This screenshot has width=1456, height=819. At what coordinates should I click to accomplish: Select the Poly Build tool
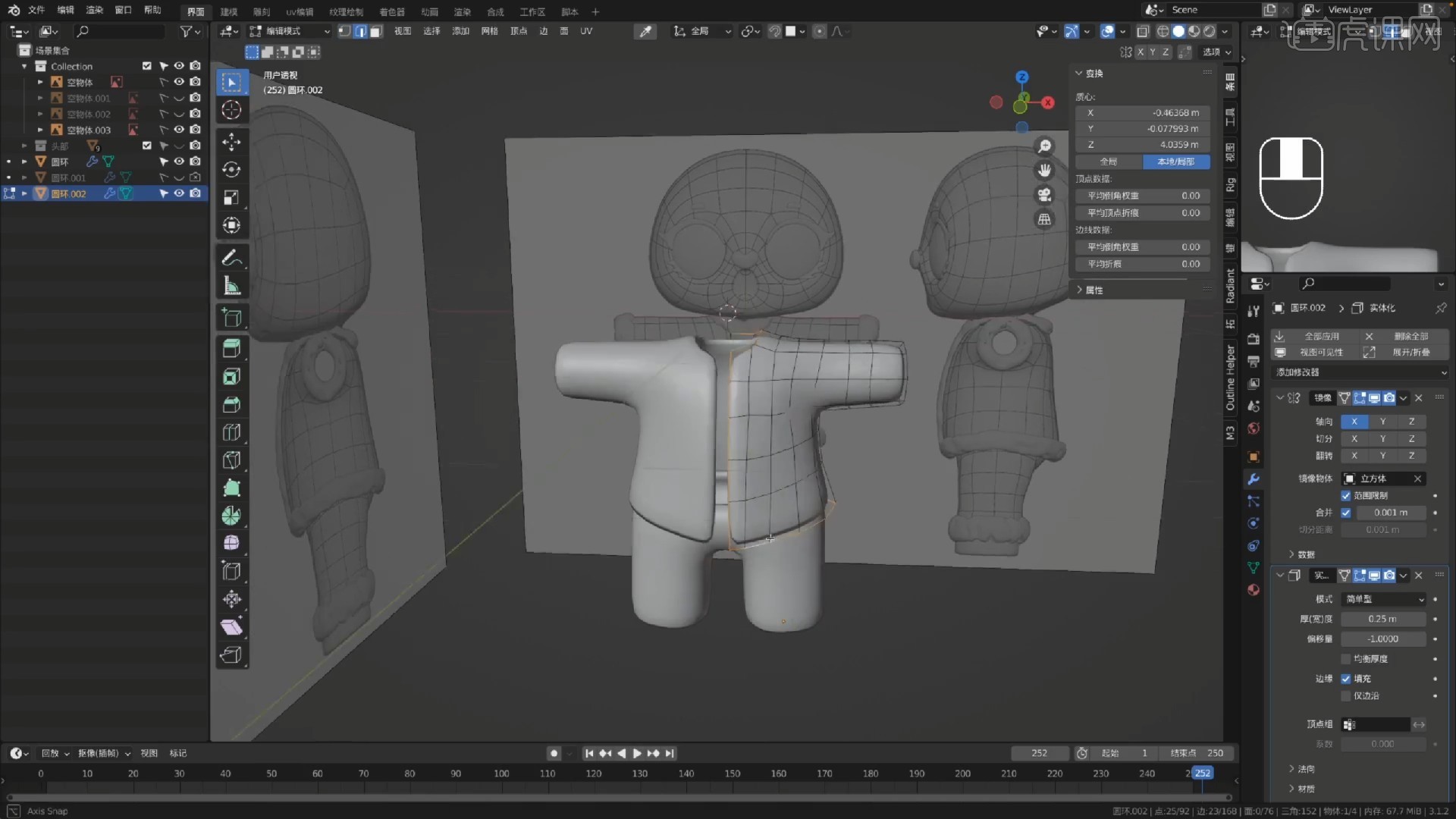(x=232, y=488)
